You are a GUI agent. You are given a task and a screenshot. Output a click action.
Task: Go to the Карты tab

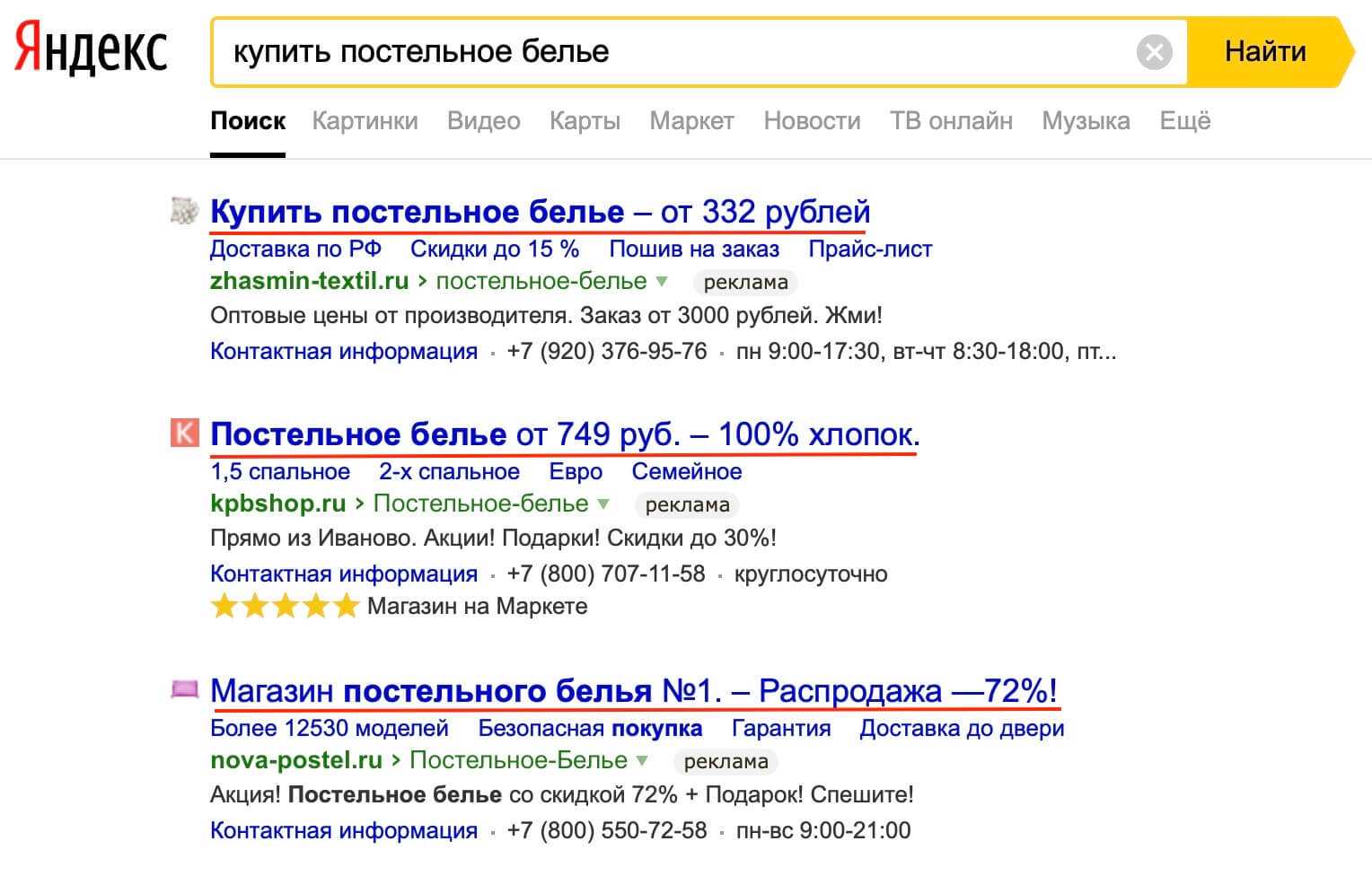tap(585, 121)
